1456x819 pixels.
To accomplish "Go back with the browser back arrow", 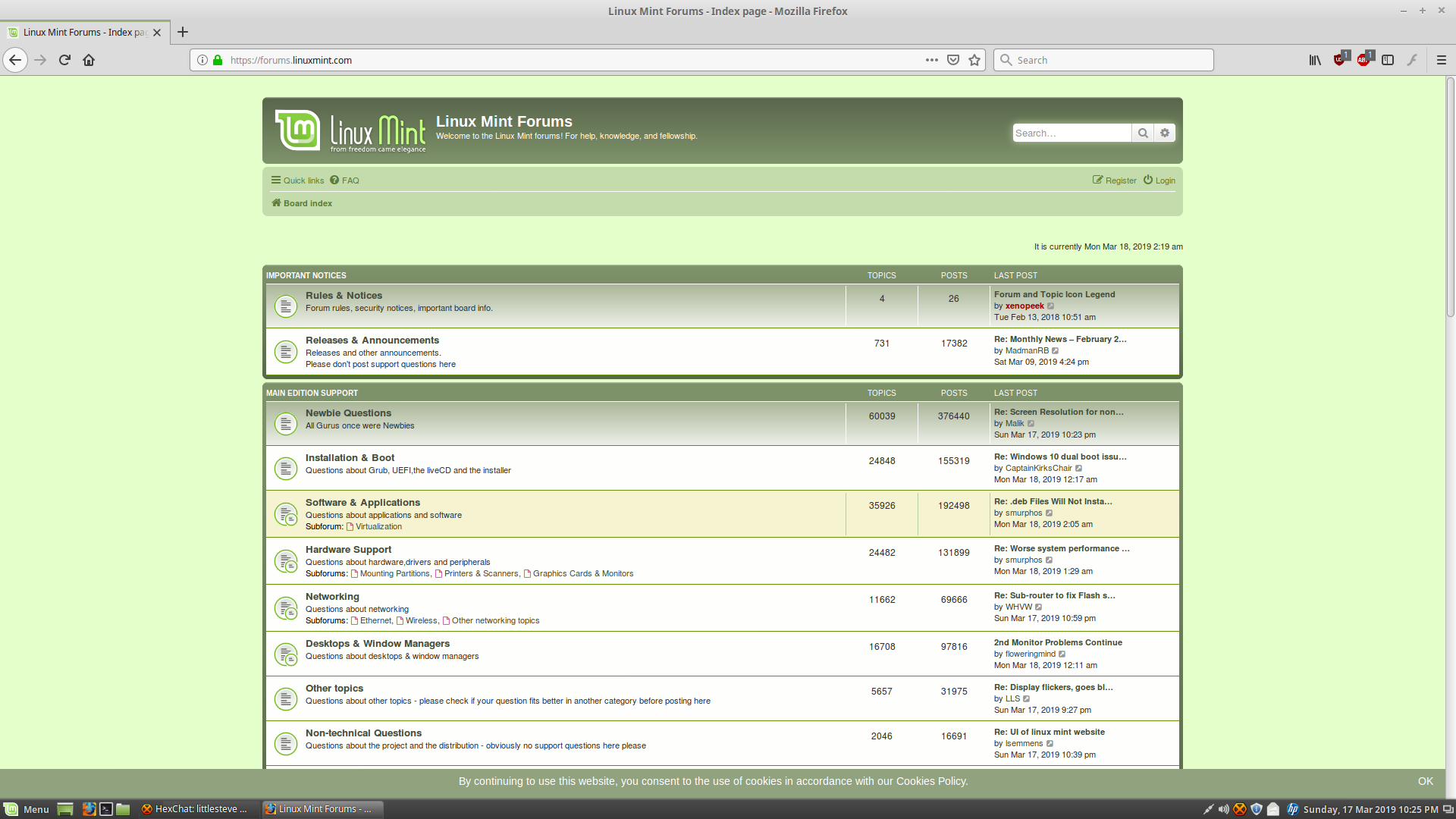I will 15,60.
